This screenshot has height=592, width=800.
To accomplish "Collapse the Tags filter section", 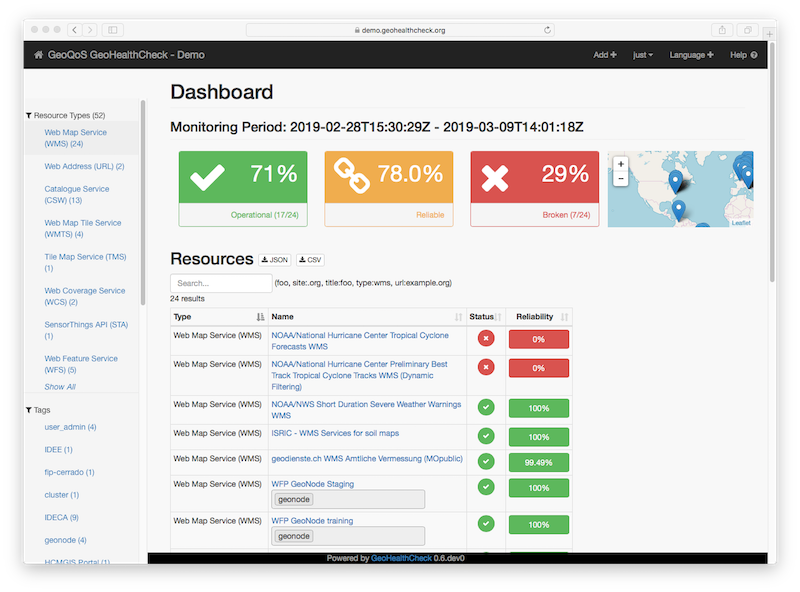I will [29, 410].
